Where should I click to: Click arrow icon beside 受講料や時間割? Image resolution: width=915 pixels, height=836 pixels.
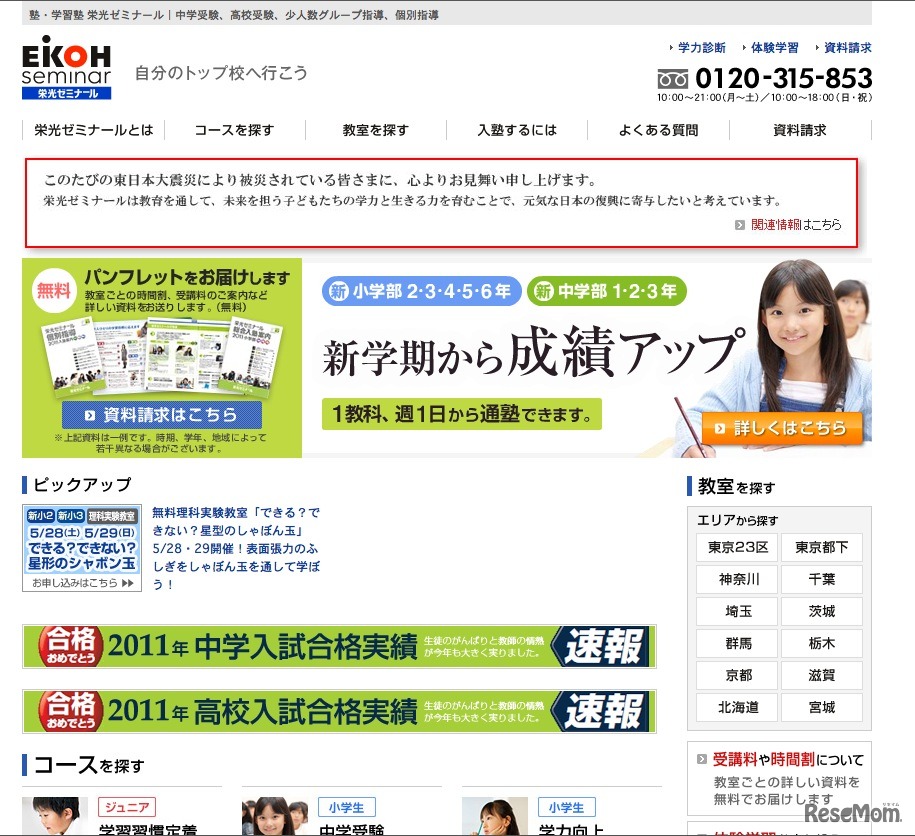(702, 760)
